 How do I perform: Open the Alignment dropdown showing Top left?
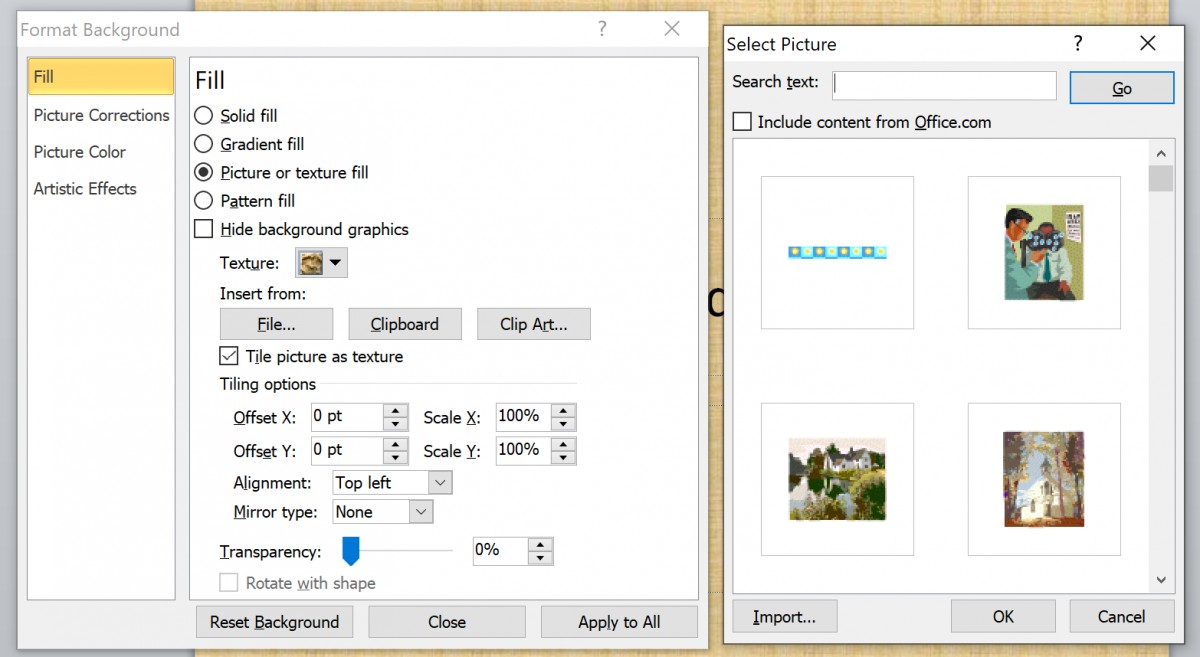[440, 482]
